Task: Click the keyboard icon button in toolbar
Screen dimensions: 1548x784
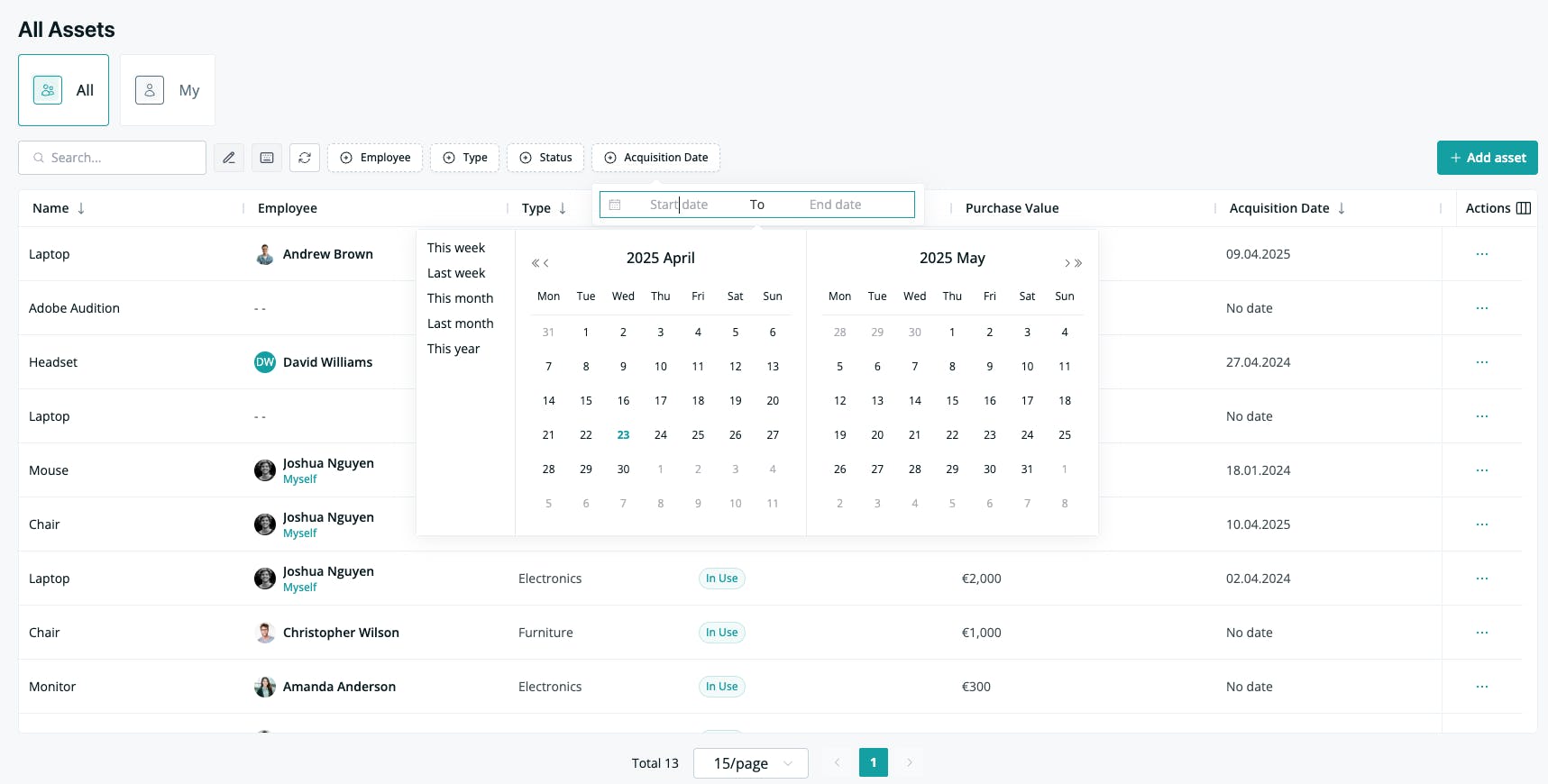Action: click(267, 158)
